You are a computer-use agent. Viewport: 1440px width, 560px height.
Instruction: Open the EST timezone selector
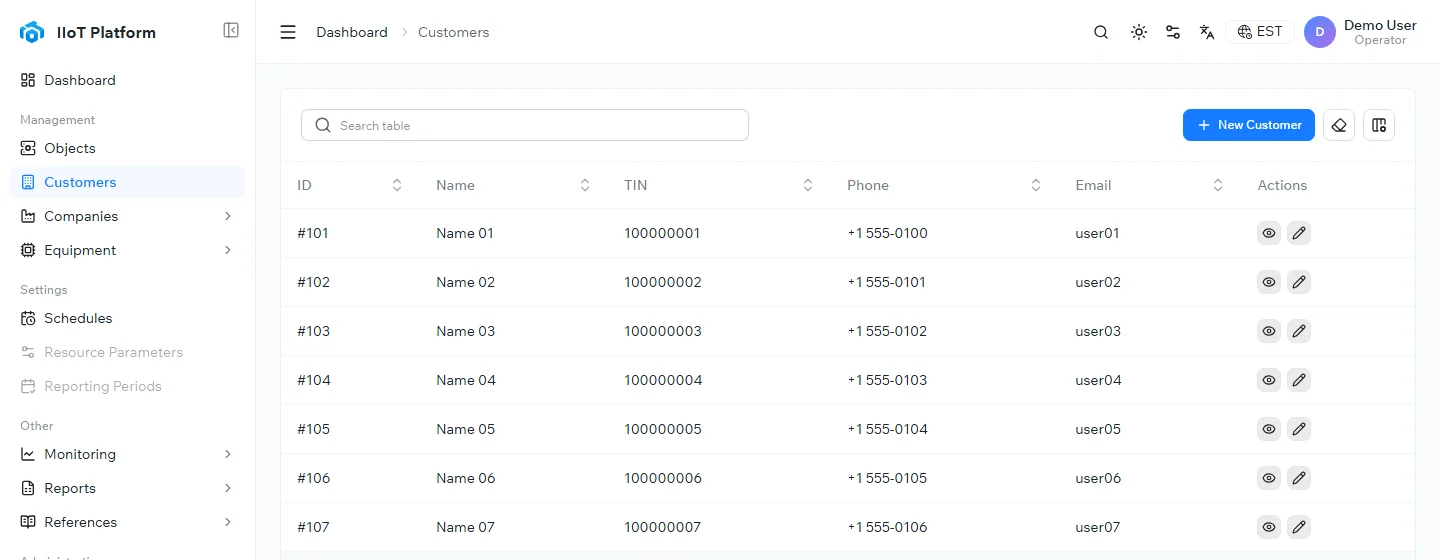[1260, 32]
